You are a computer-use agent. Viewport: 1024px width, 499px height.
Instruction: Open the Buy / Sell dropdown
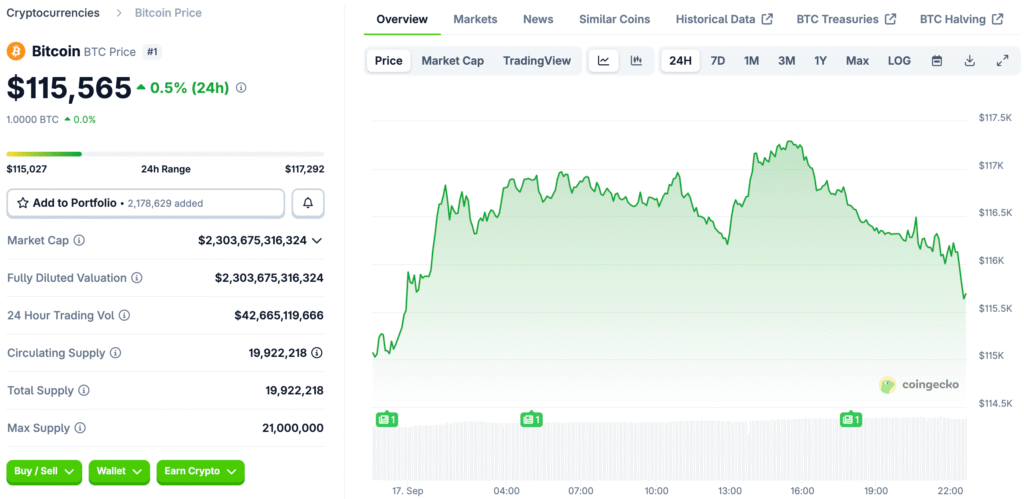[44, 472]
